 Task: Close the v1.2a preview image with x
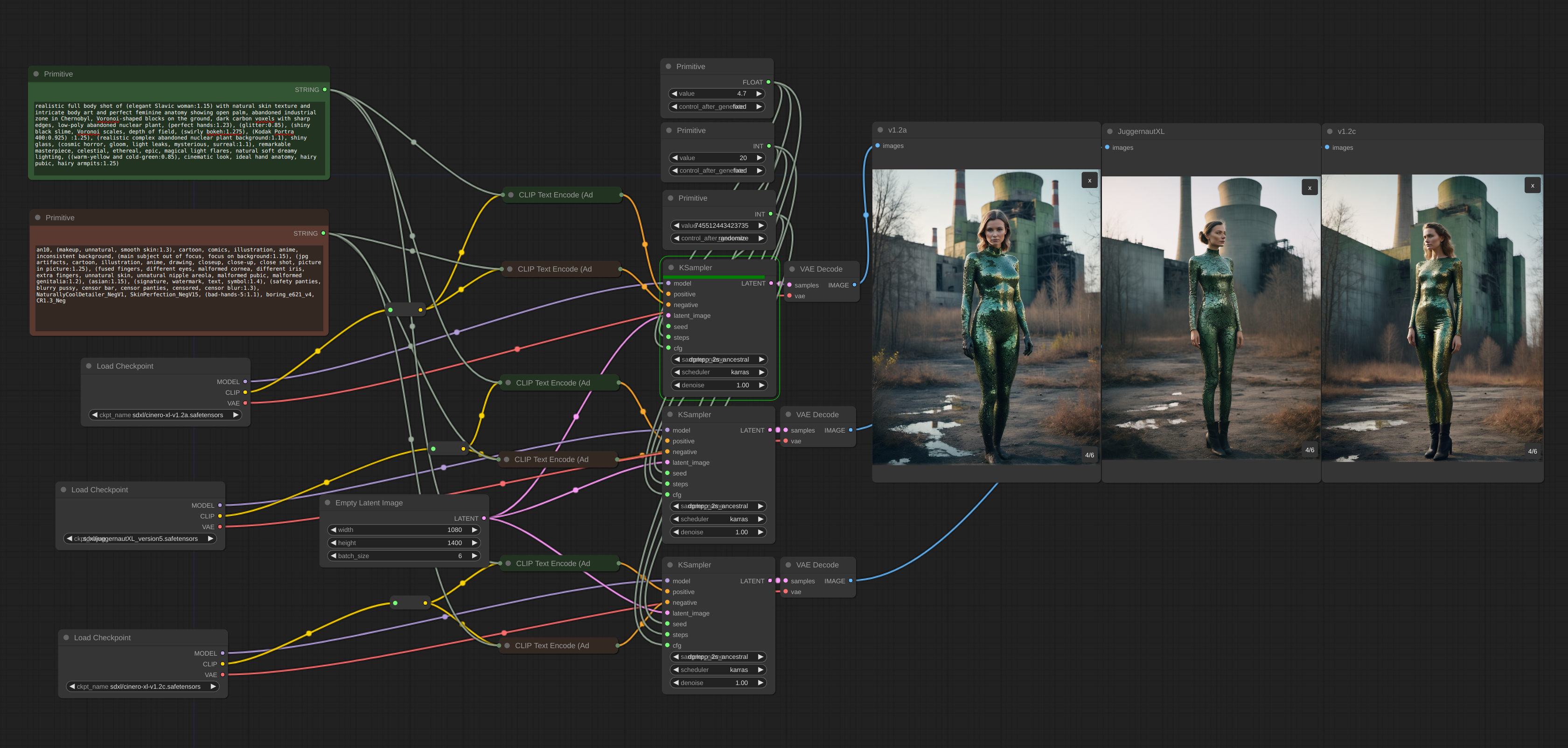(x=1089, y=180)
